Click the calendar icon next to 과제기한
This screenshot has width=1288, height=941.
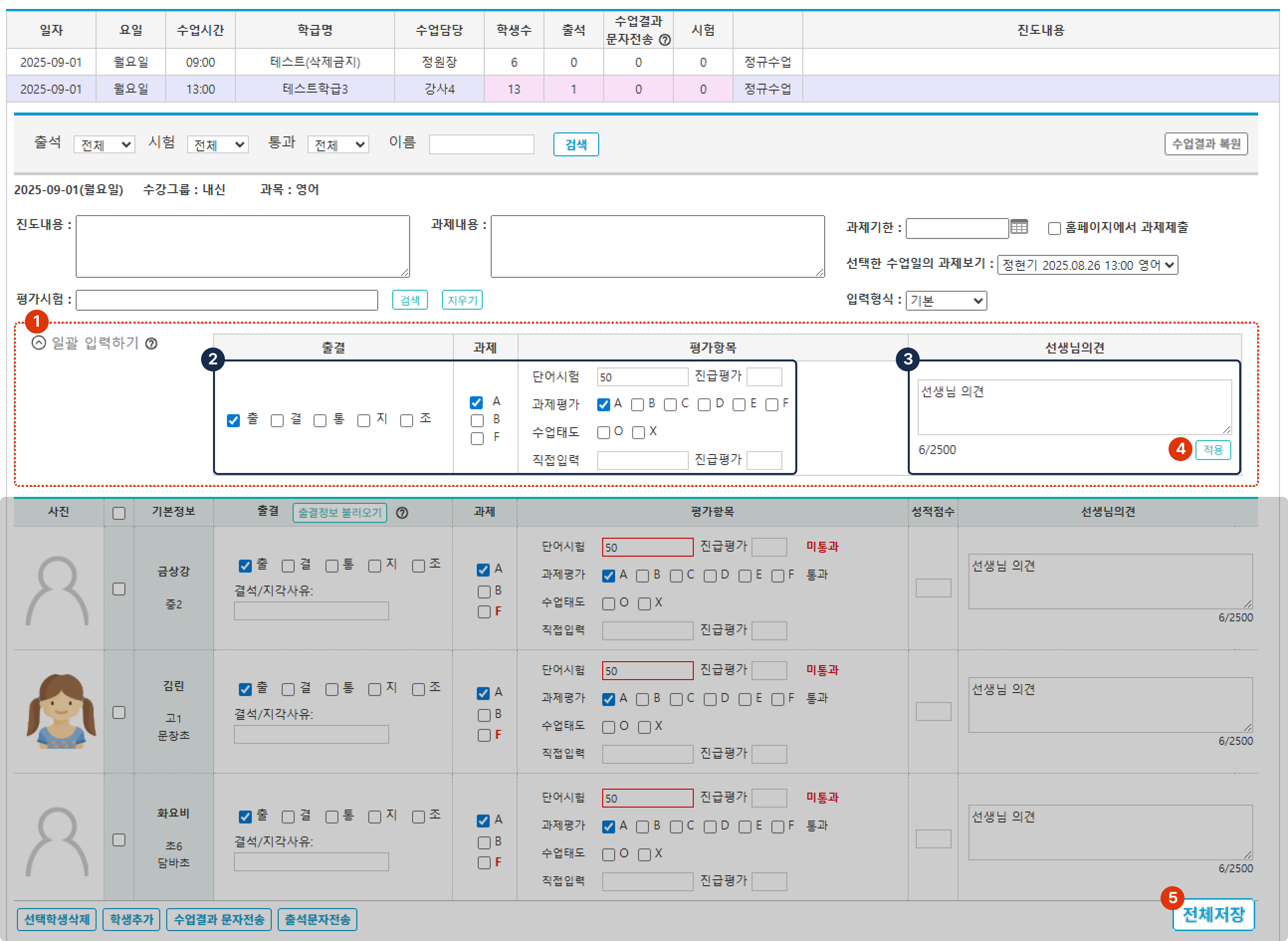[x=1019, y=227]
